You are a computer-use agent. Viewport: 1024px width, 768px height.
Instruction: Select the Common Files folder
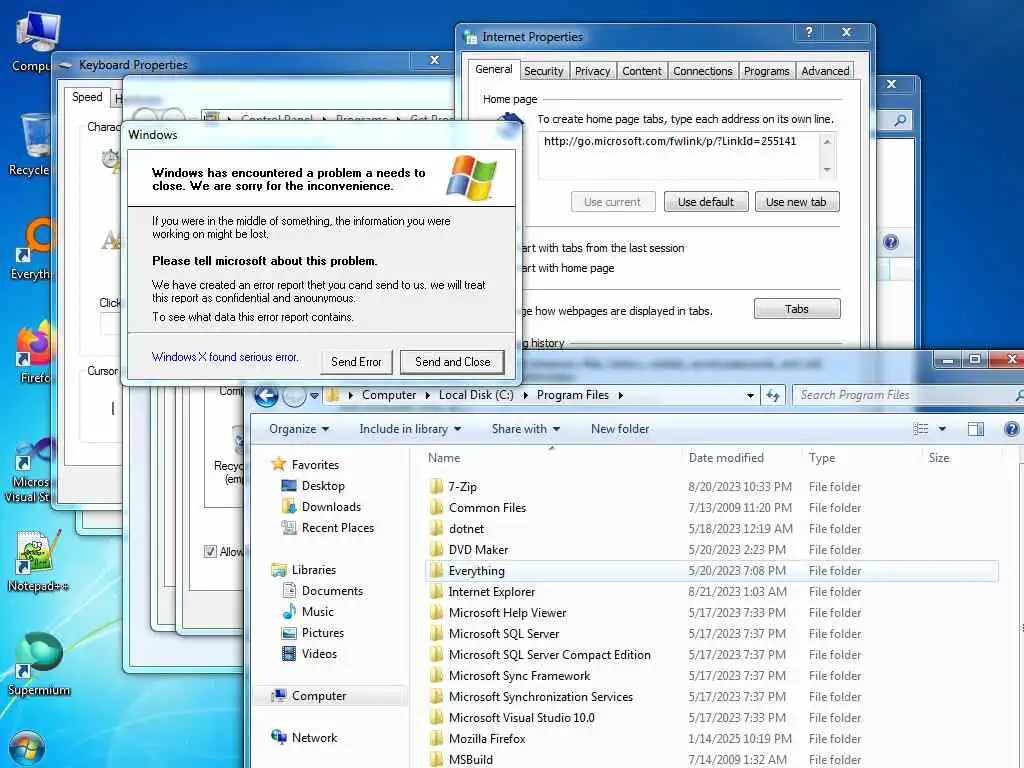coord(487,507)
